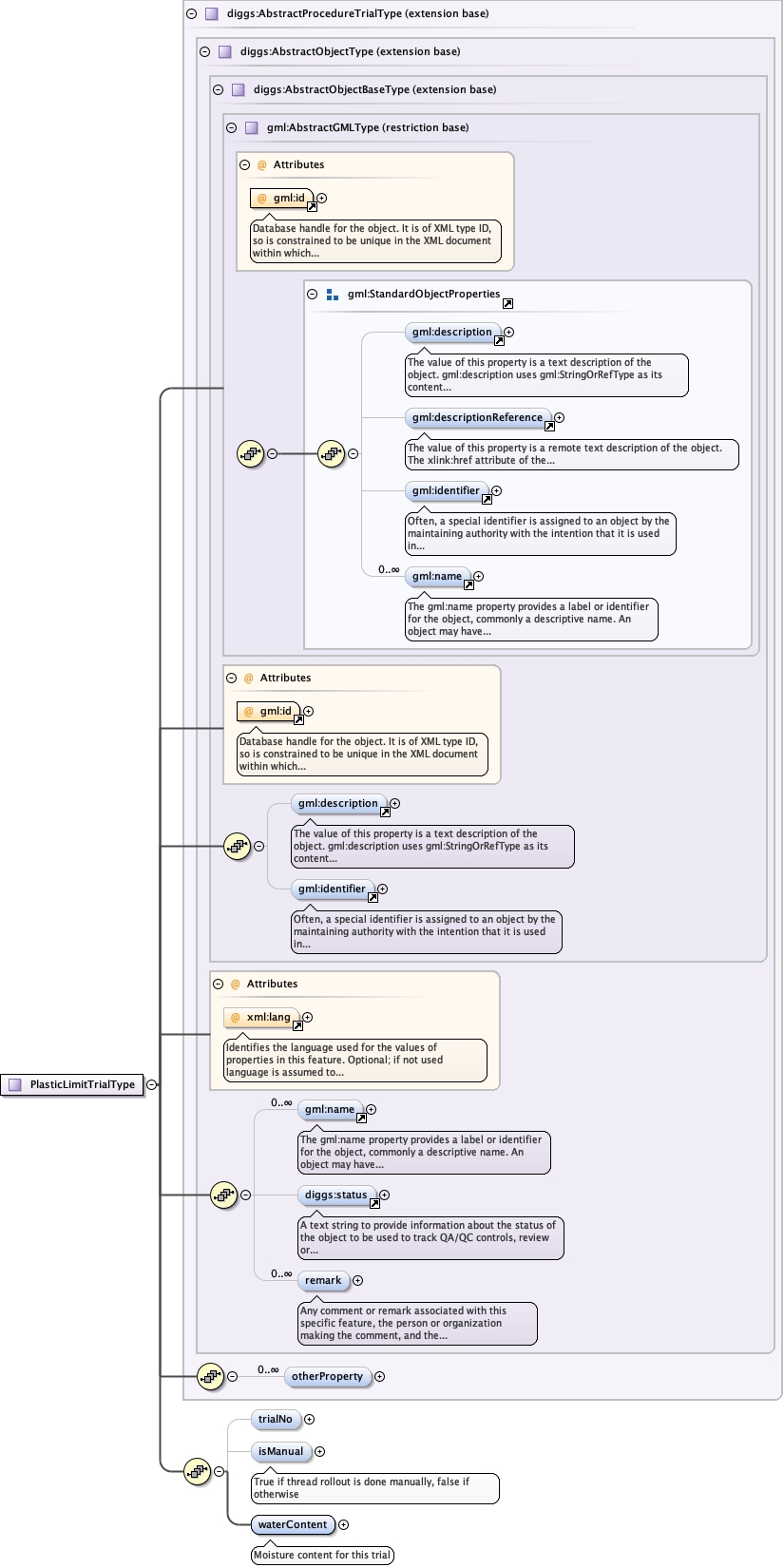Click the PlasticLimitTrialType type icon
This screenshot has height=1568, width=784.
point(15,1084)
